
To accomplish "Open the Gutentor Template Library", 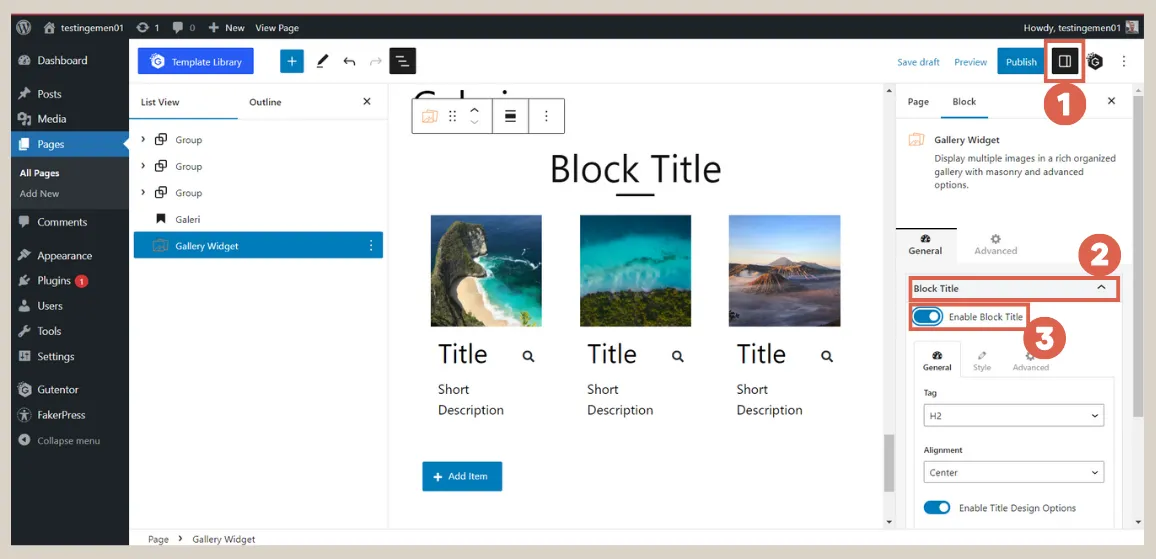I will point(195,62).
